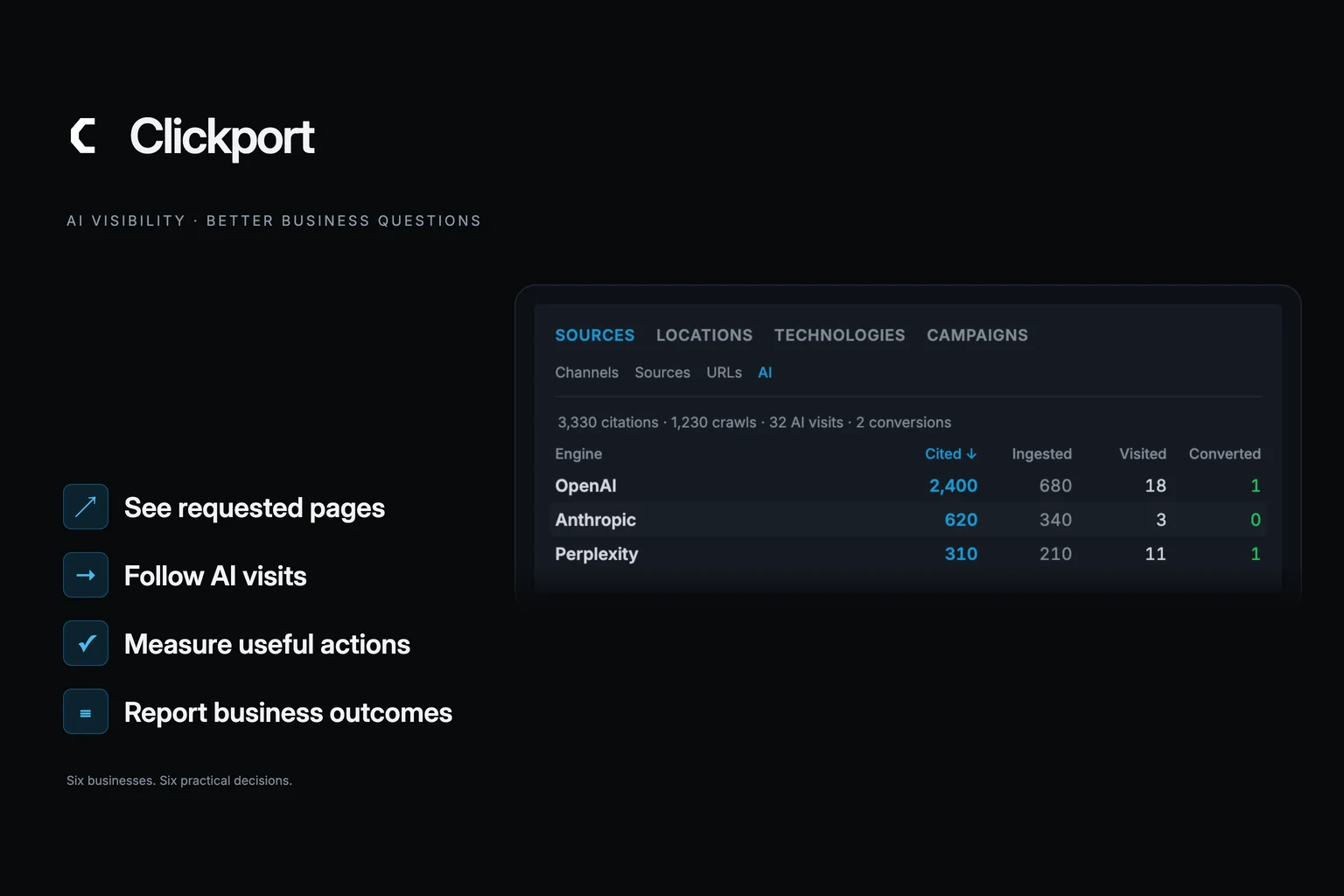
Task: Click the lines icon beside Report business outcomes
Action: [86, 711]
